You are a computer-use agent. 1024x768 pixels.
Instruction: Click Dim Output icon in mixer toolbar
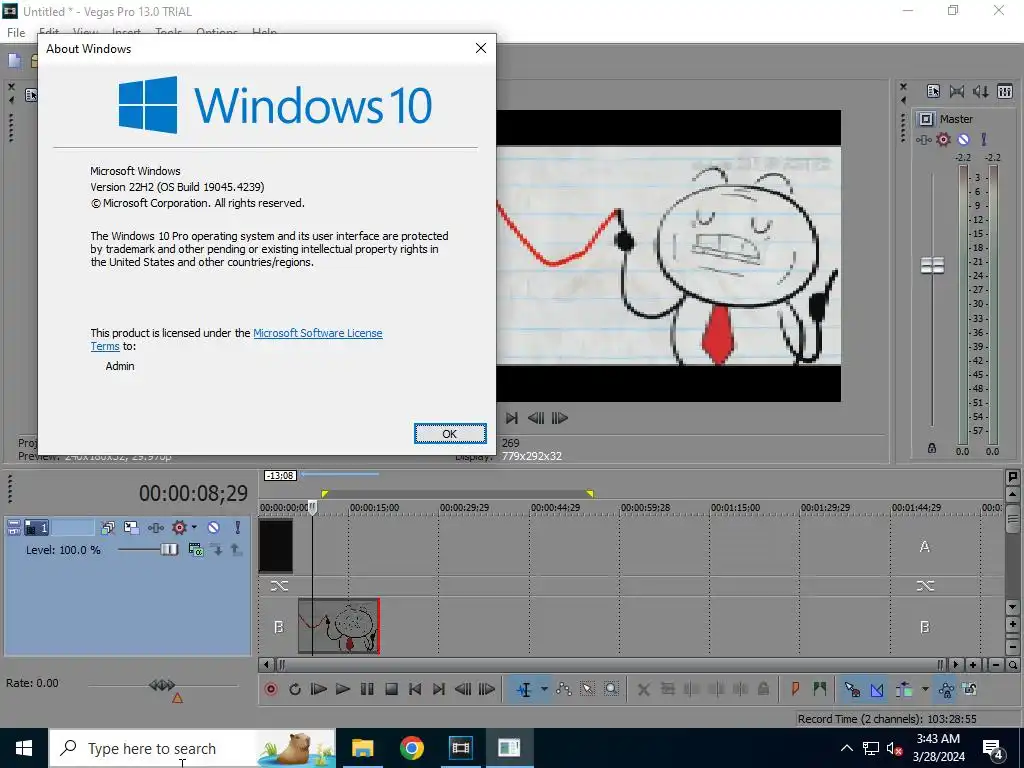pyautogui.click(x=980, y=91)
